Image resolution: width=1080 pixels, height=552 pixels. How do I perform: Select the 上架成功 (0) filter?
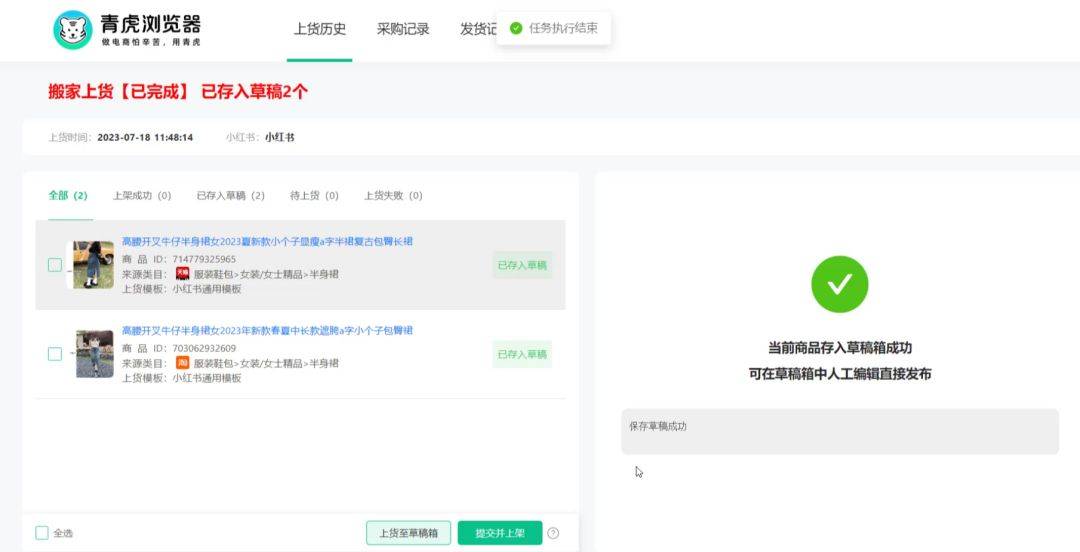(141, 196)
